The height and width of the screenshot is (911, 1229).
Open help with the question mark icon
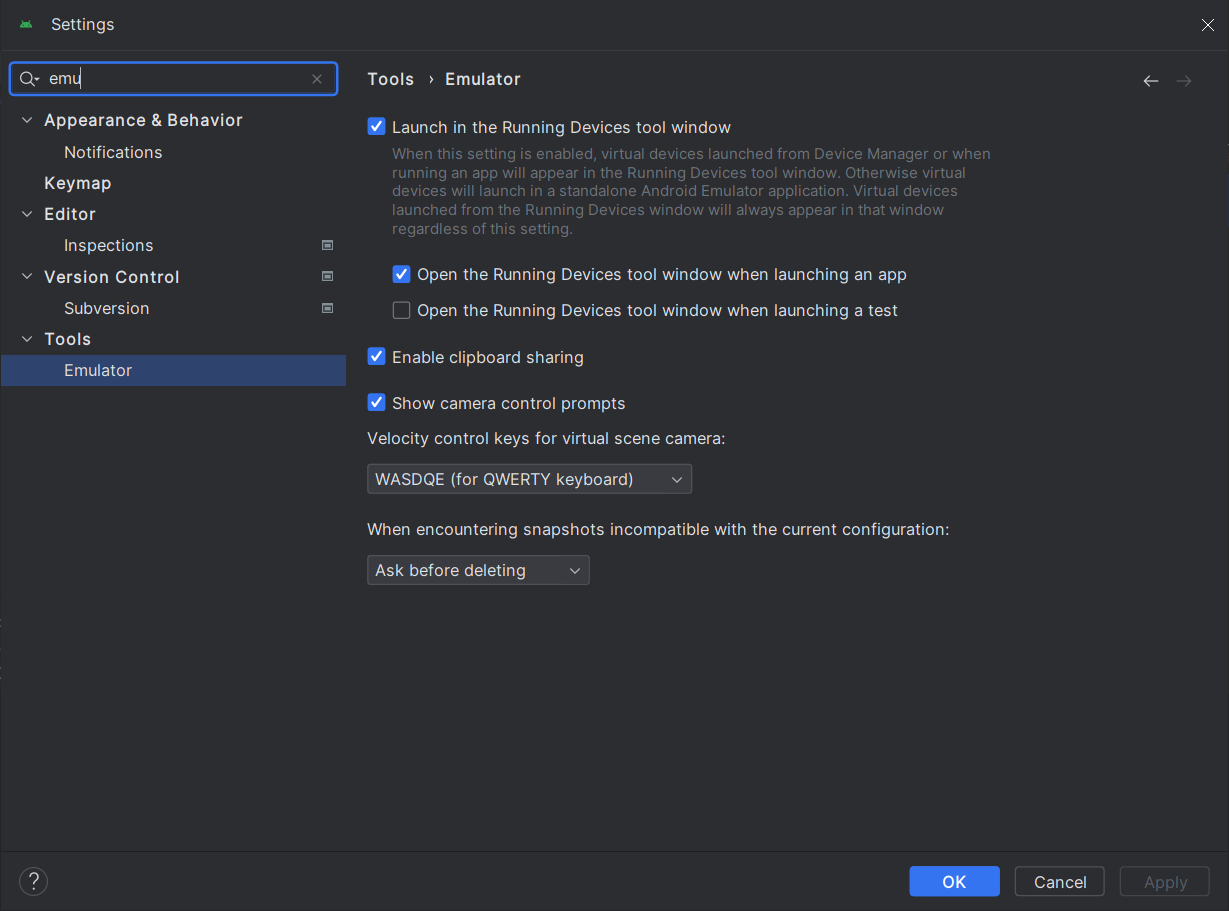click(34, 881)
